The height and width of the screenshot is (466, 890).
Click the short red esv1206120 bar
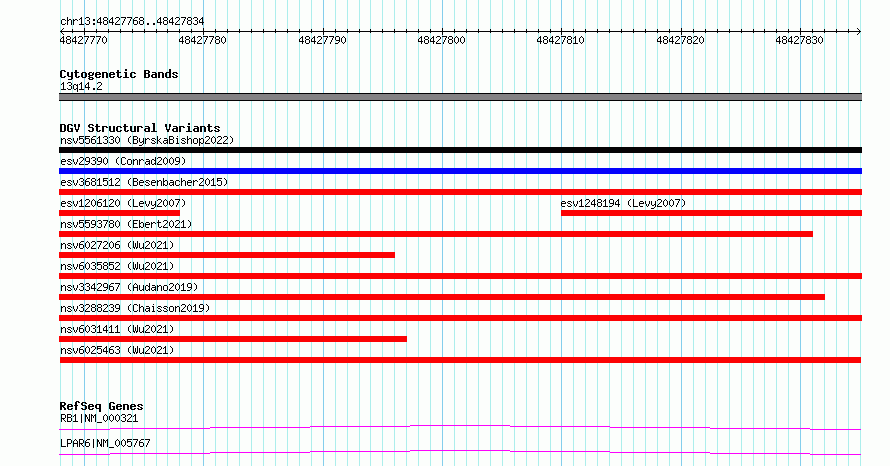click(119, 213)
